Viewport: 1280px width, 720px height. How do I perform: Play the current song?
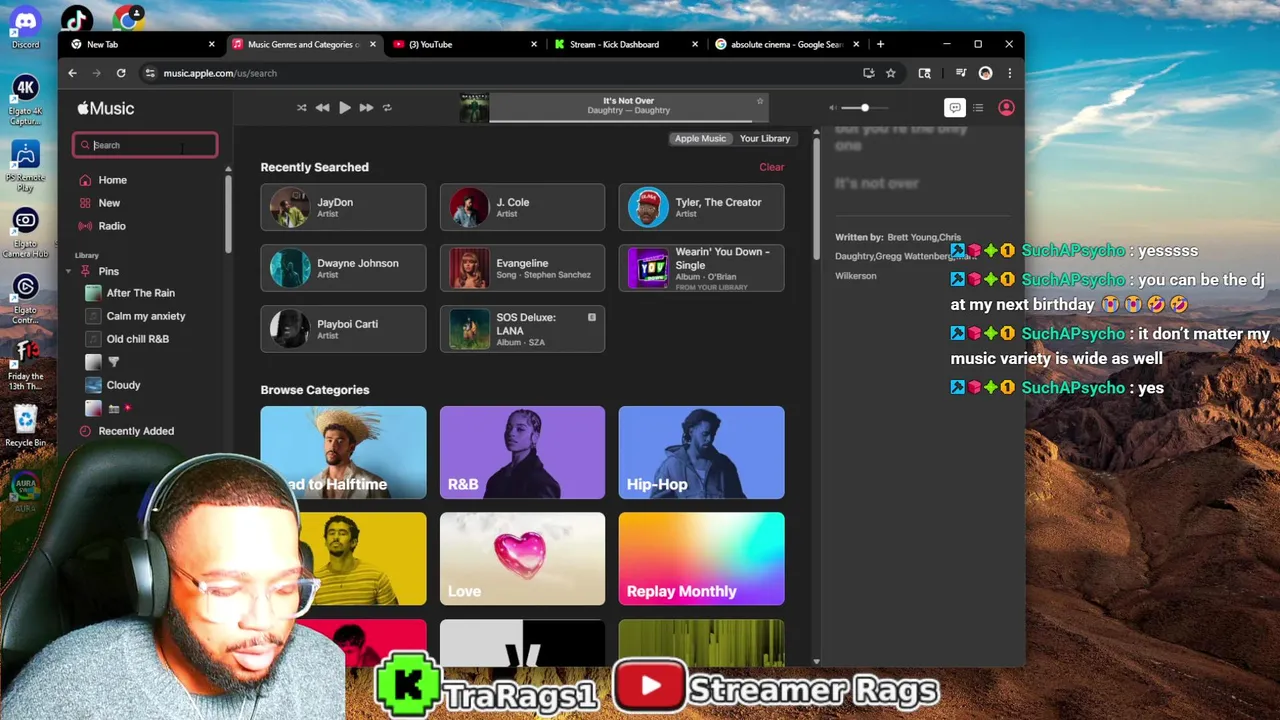[x=344, y=108]
